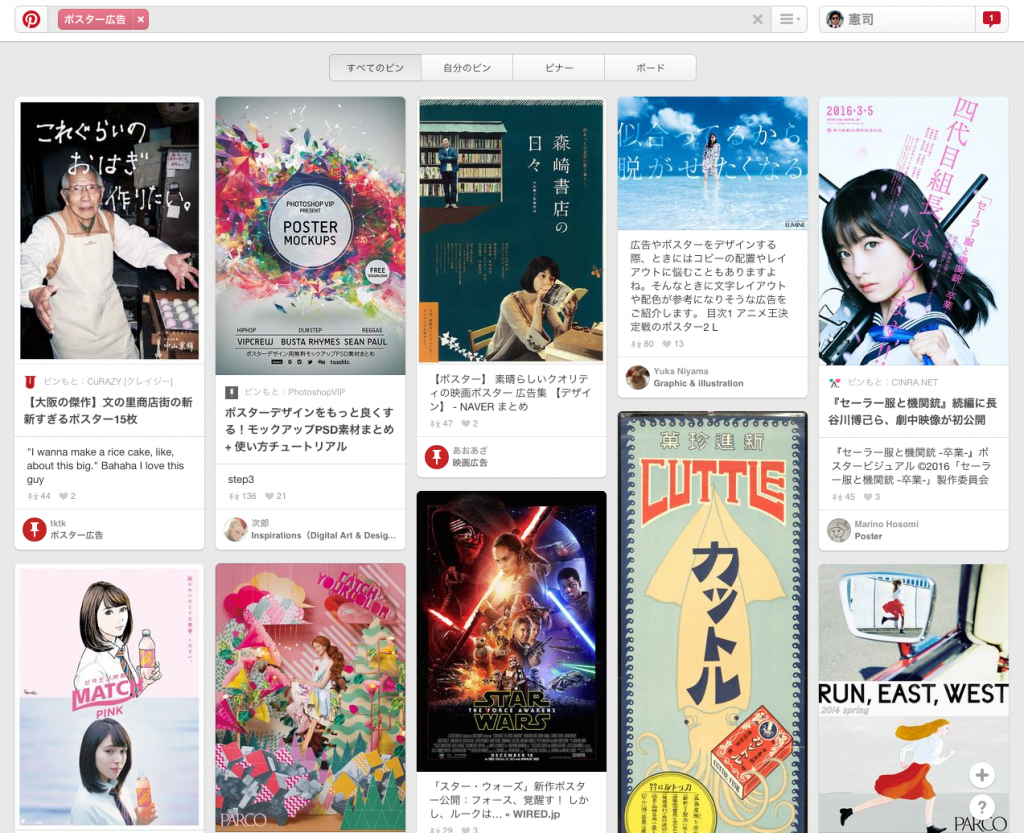
Task: Open the 森崎書店の日々 movie poster pin
Action: point(511,230)
